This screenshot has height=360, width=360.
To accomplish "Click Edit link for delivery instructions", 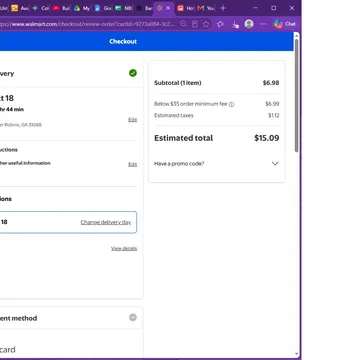I will click(x=133, y=164).
